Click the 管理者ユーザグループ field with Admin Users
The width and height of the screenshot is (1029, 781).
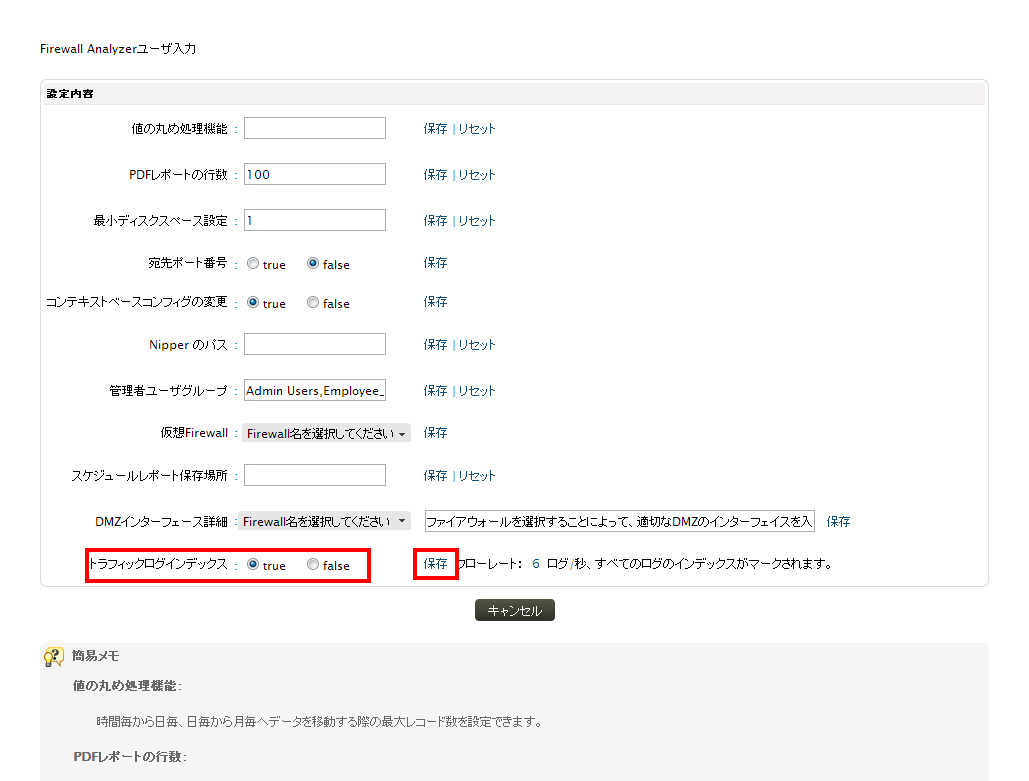click(x=315, y=390)
